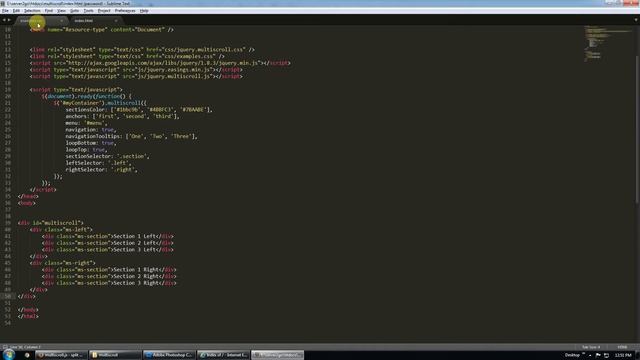Click line number 39 in the gutter
The width and height of the screenshot is (640, 360).
(x=8, y=223)
